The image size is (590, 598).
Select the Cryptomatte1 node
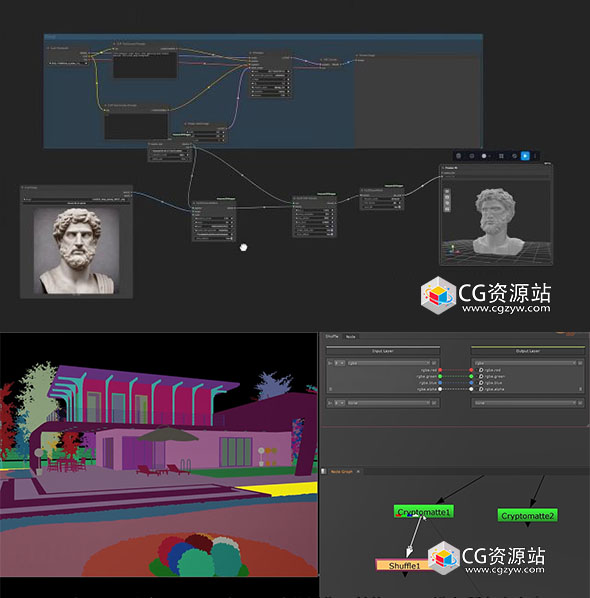(x=424, y=512)
